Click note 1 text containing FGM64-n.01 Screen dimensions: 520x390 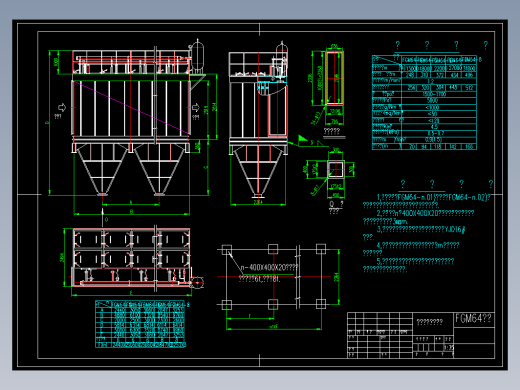click(433, 198)
